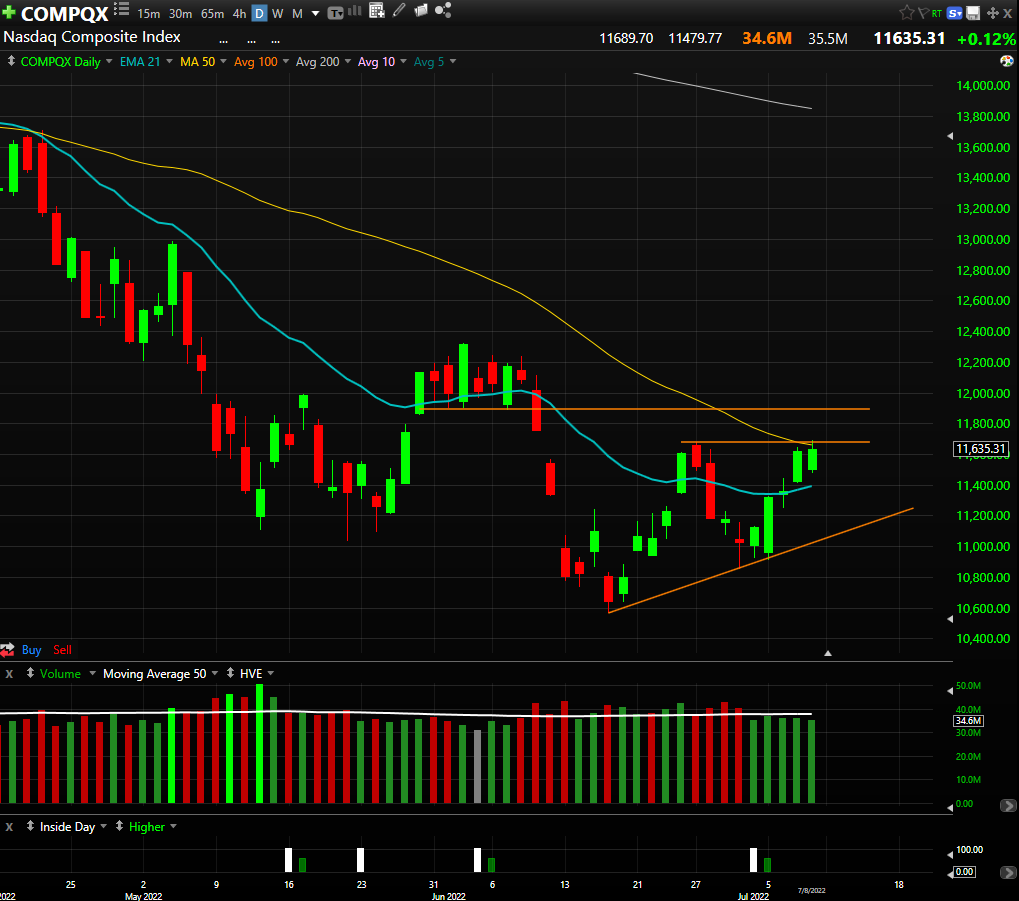Click the time axis triangle marker
1019x901 pixels.
click(x=827, y=653)
